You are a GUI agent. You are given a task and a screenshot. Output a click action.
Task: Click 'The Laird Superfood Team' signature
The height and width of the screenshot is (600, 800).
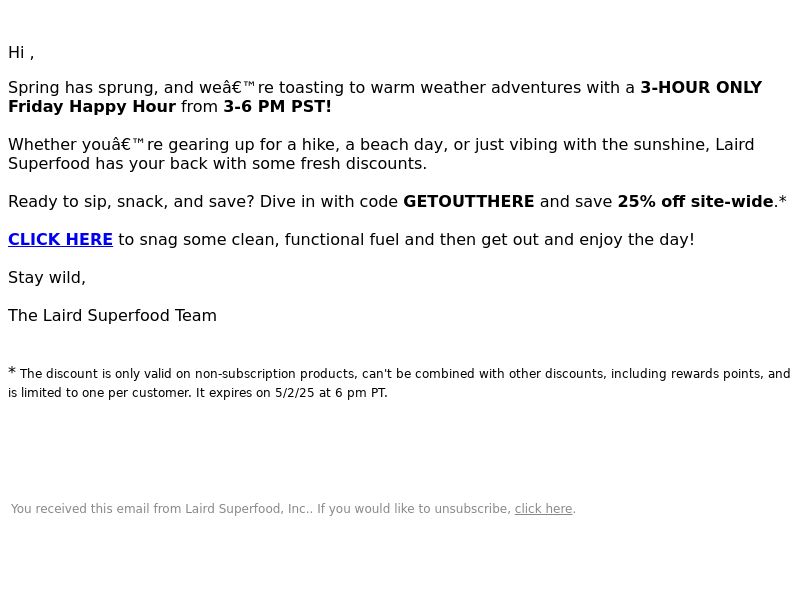tap(112, 315)
